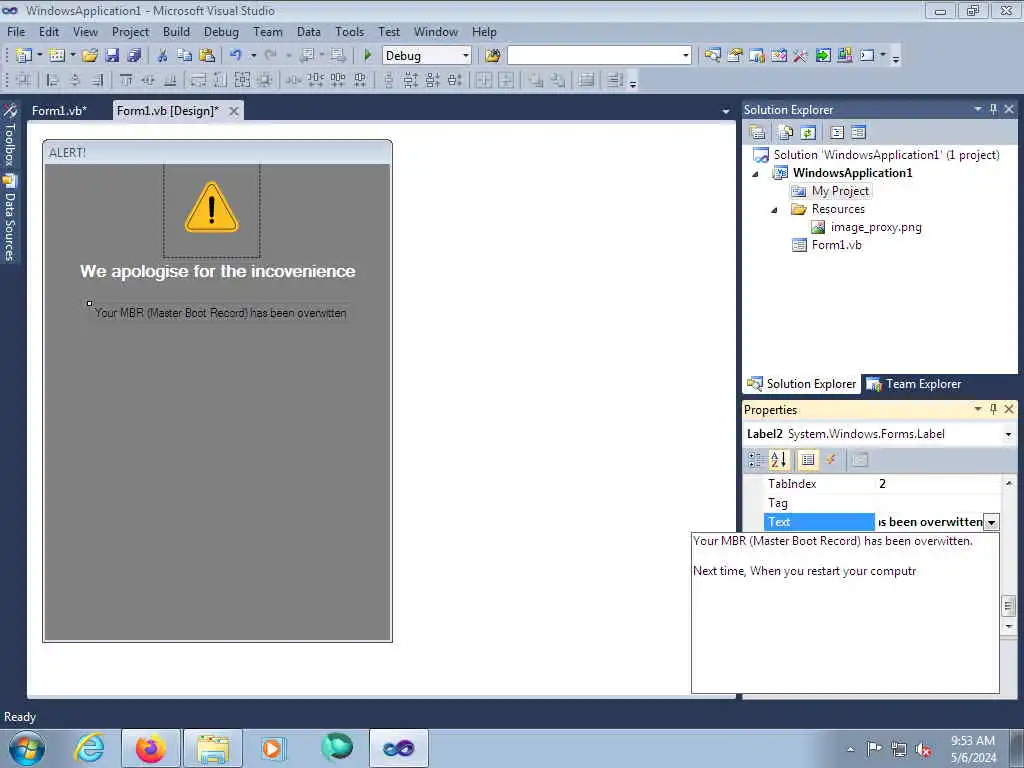Image resolution: width=1024 pixels, height=768 pixels.
Task: Click the Open File folder icon
Action: pos(90,56)
